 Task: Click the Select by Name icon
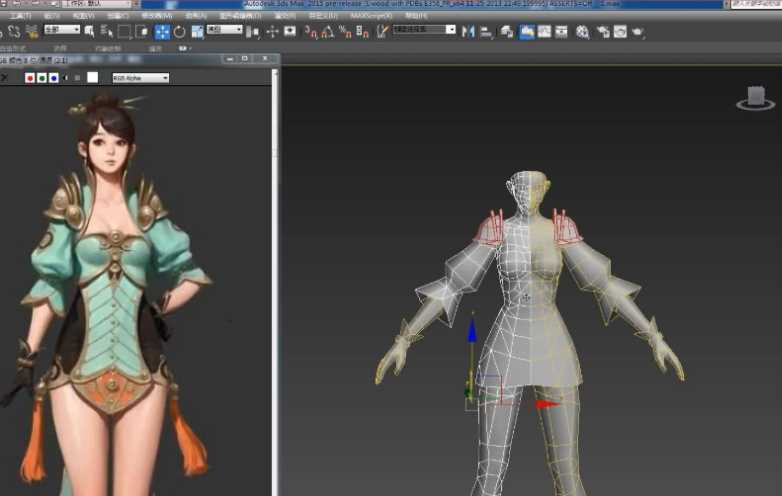click(x=107, y=31)
